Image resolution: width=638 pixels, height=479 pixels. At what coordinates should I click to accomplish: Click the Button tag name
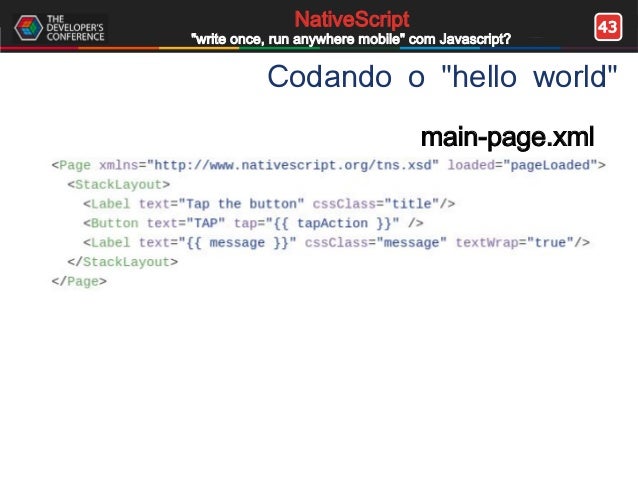[x=115, y=223]
